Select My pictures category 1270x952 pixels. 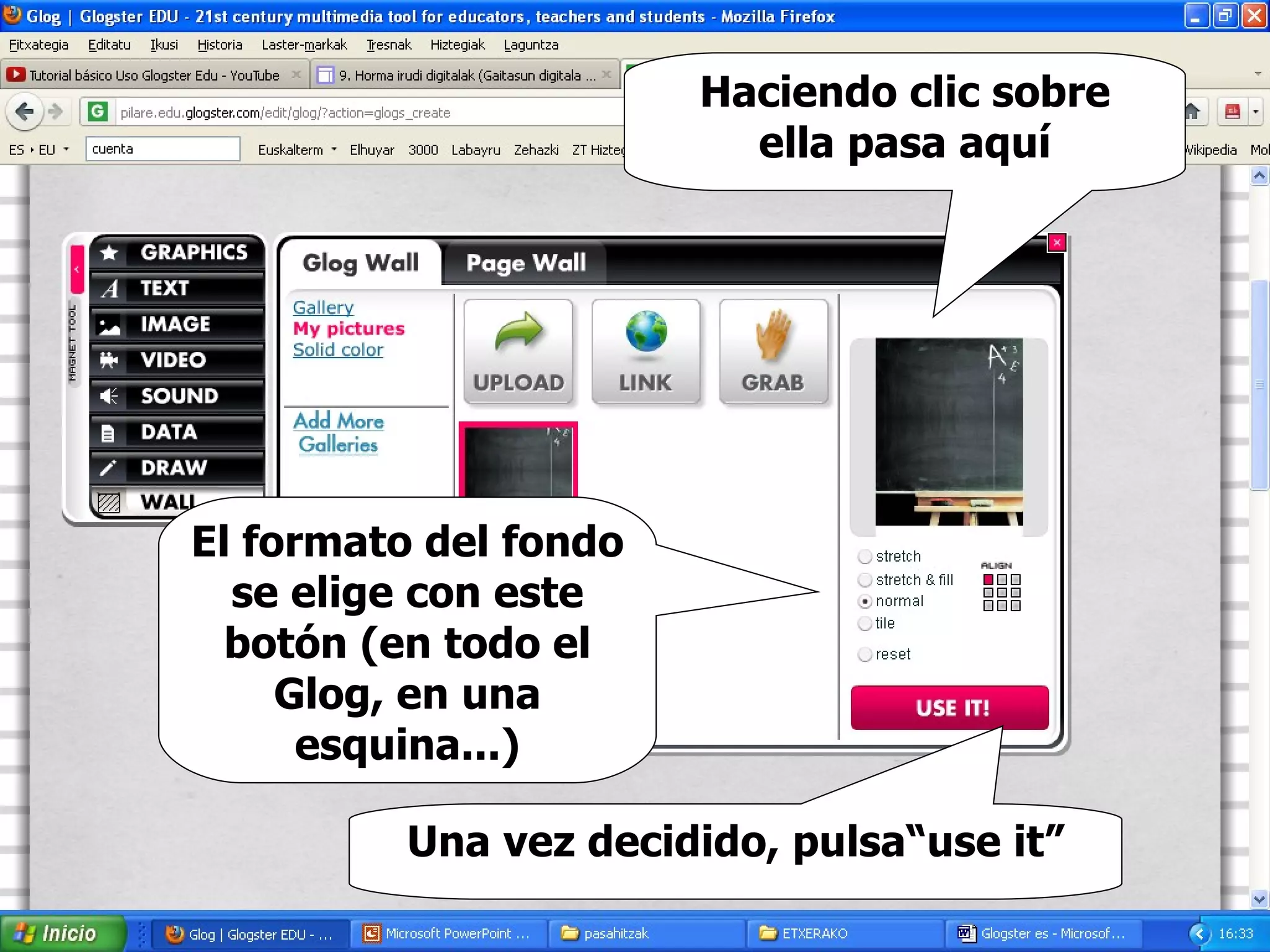tap(349, 328)
